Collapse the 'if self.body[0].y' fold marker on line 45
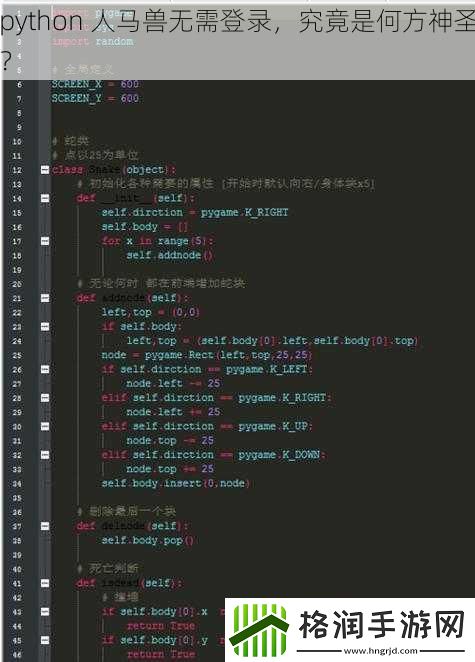The width and height of the screenshot is (475, 662). (x=45, y=640)
